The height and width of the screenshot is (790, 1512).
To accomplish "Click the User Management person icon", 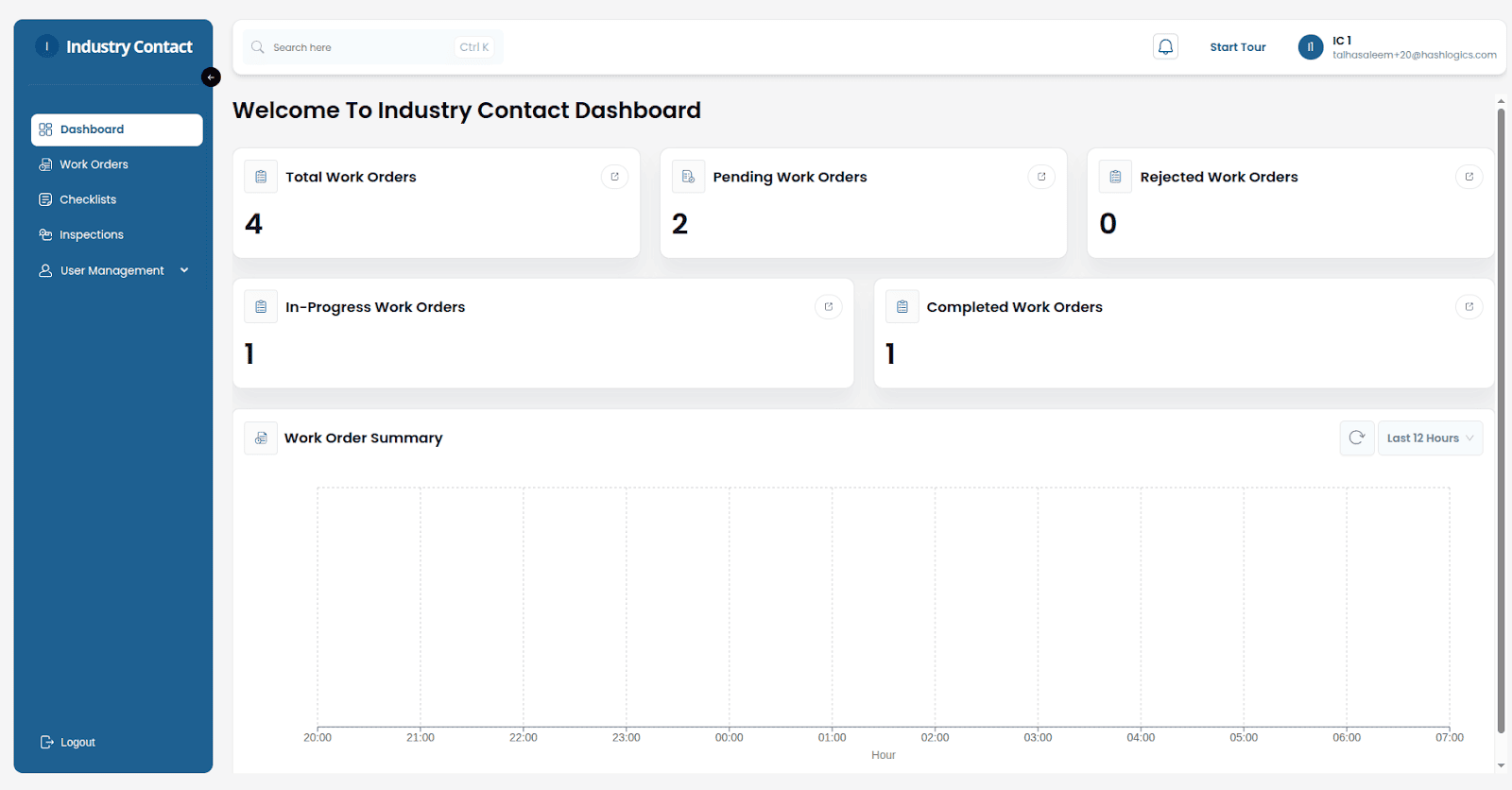I will [45, 270].
